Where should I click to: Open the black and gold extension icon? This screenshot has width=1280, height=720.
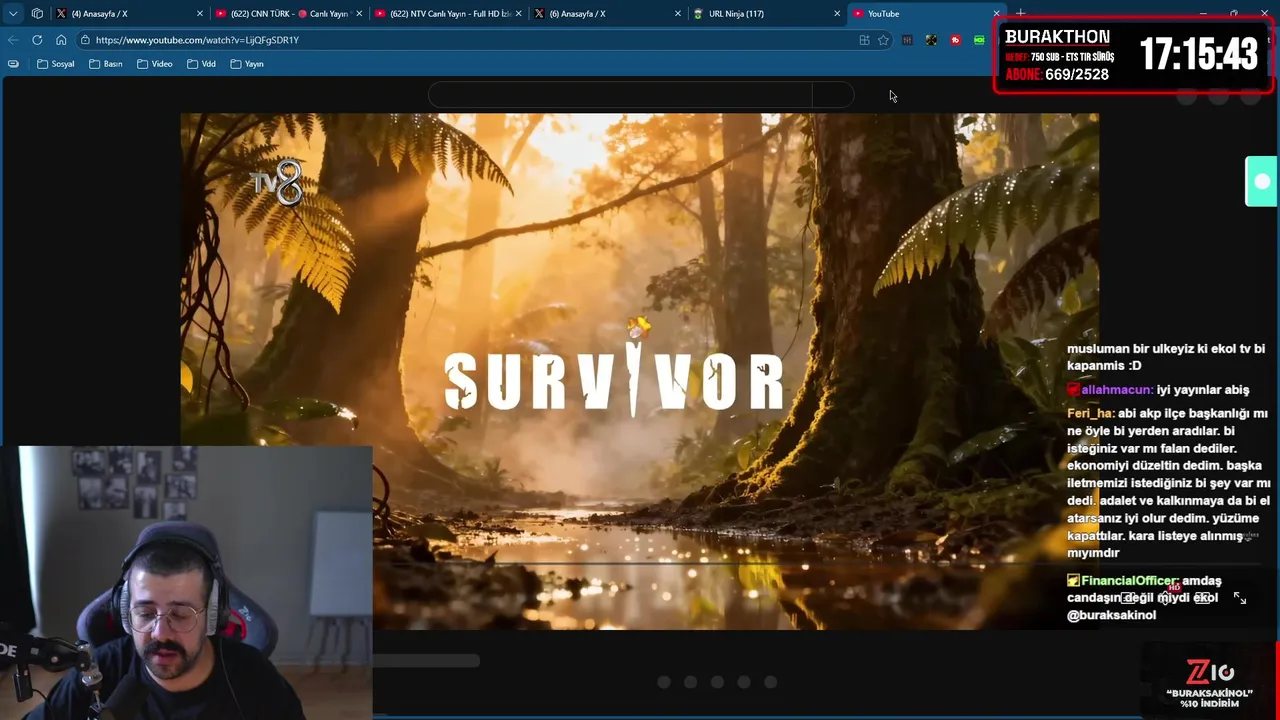click(931, 40)
